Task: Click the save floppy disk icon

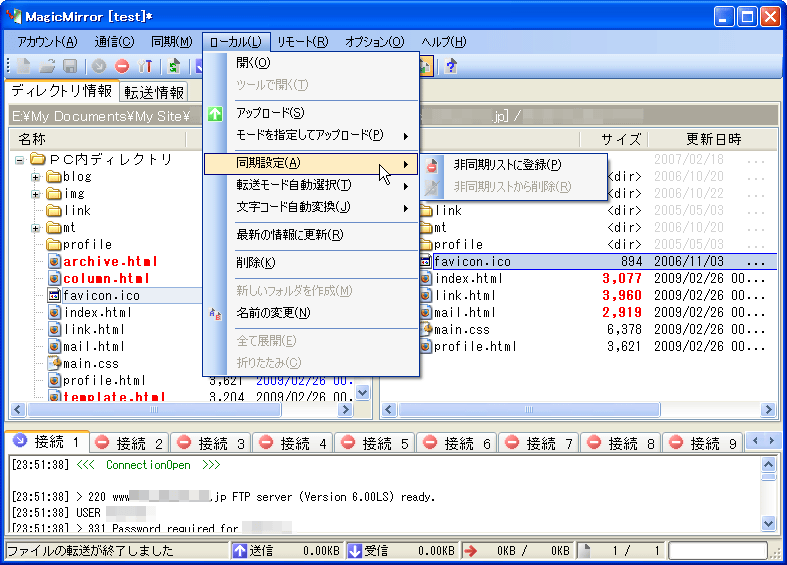Action: (x=70, y=66)
